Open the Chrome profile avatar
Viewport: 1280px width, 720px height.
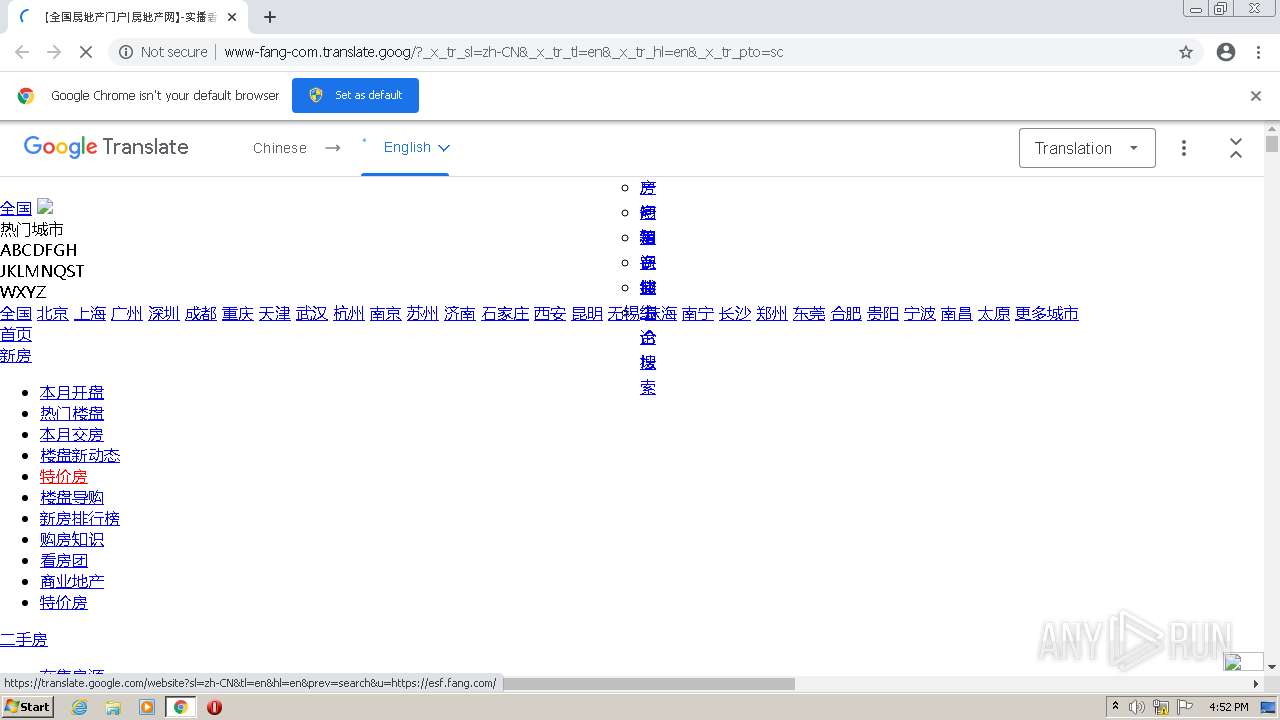coord(1226,52)
